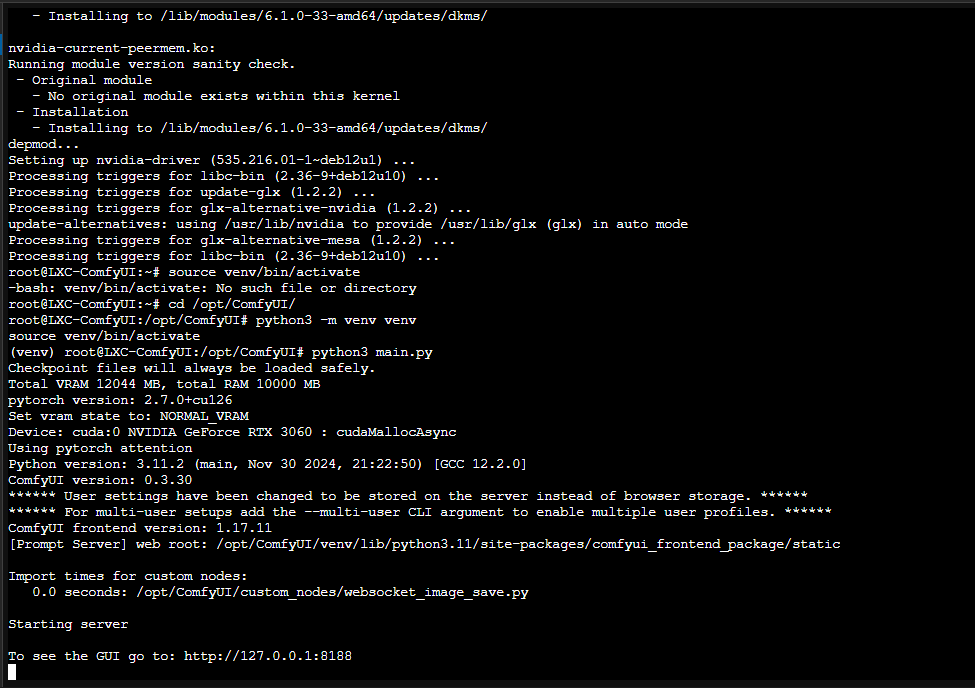The width and height of the screenshot is (975, 688).
Task: Click the Python version 3.11.2 line
Action: pos(267,464)
